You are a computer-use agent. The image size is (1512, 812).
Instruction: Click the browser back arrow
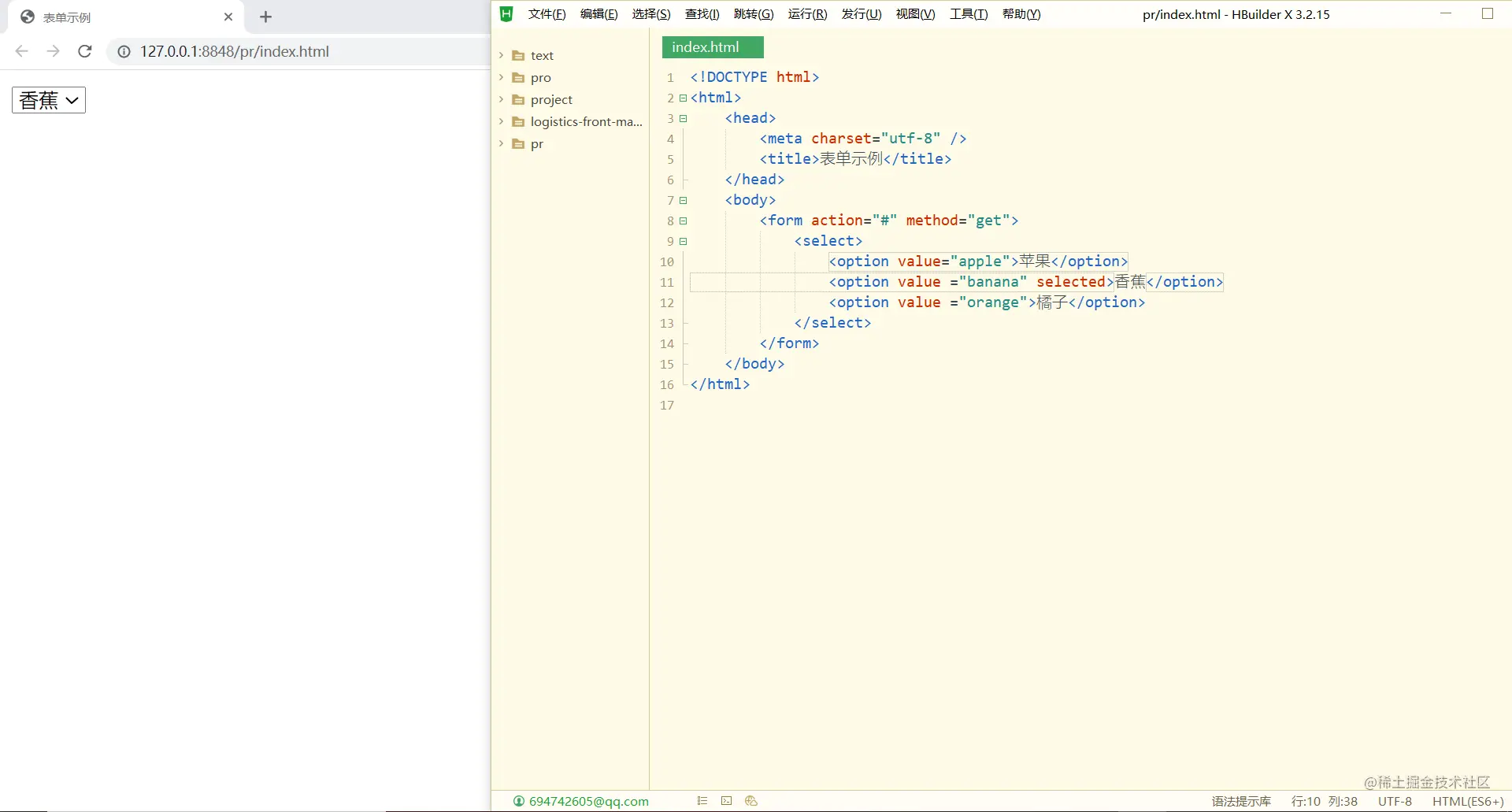coord(22,51)
